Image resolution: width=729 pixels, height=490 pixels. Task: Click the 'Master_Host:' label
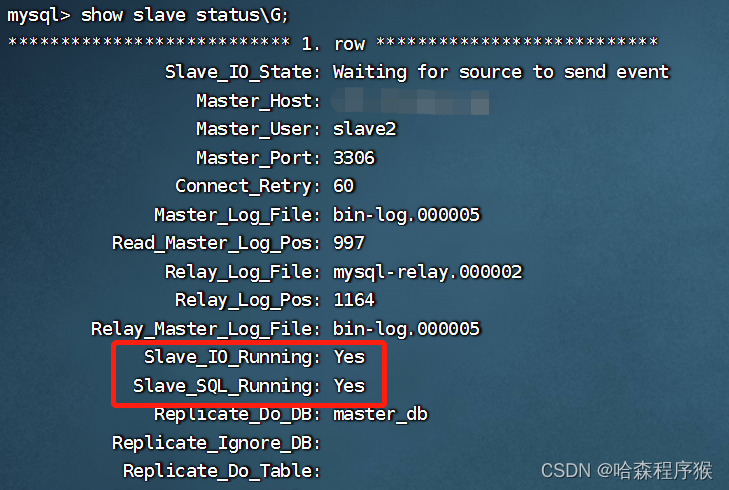click(258, 101)
